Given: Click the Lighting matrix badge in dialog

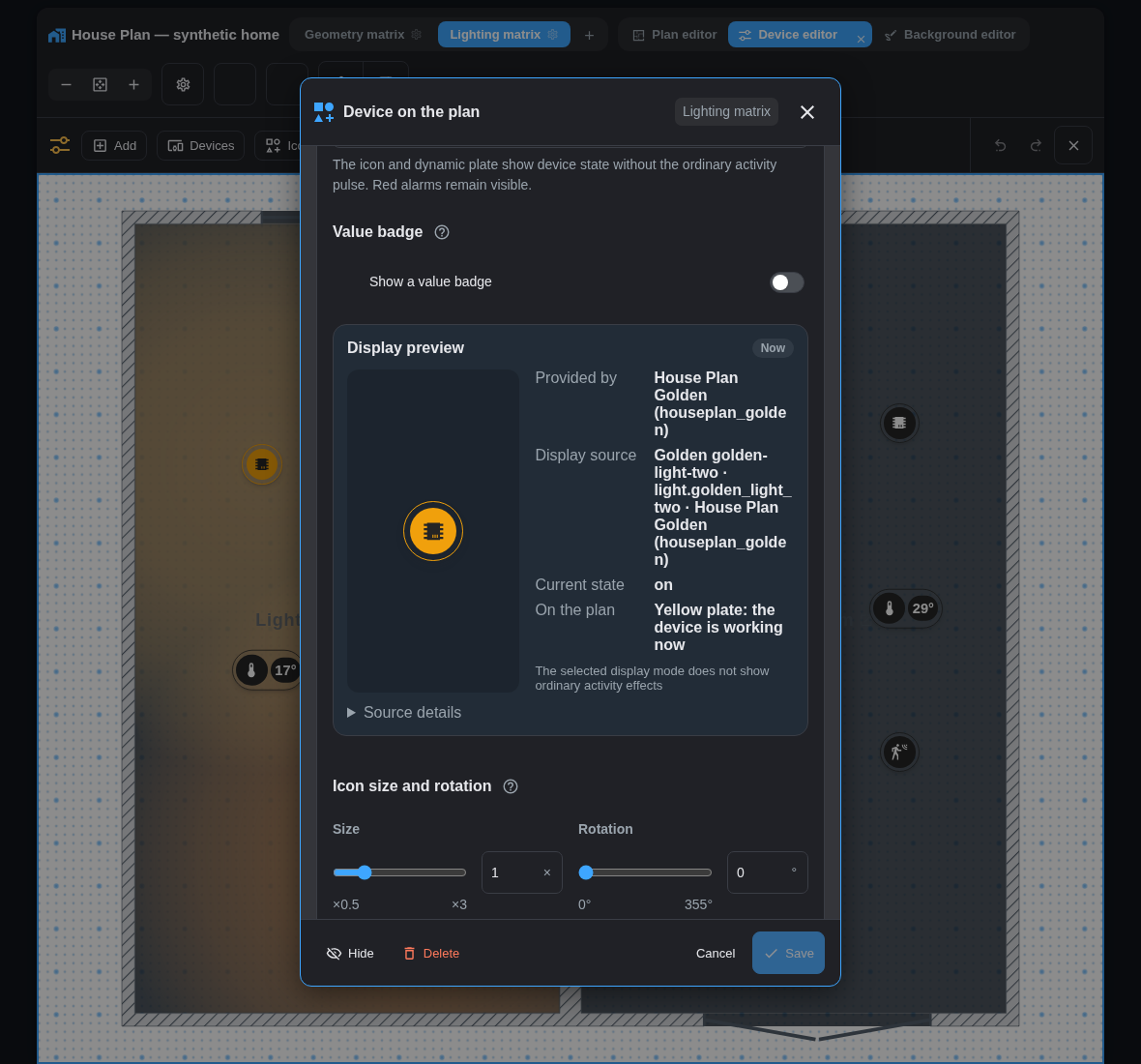Looking at the screenshot, I should pos(726,111).
